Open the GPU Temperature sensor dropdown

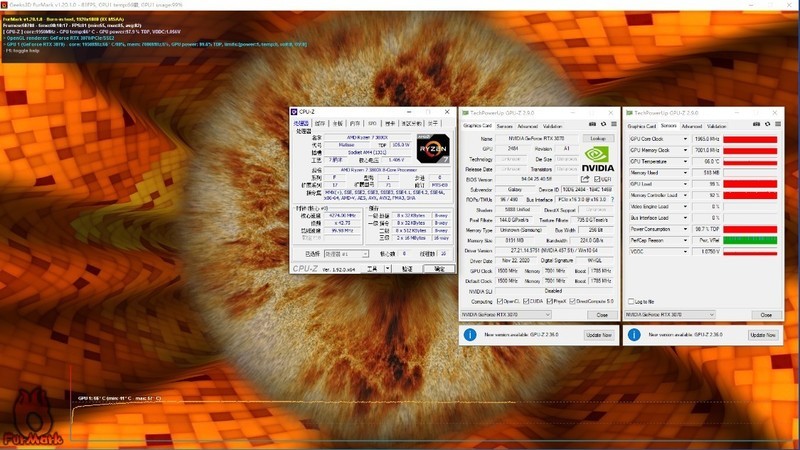[x=685, y=161]
